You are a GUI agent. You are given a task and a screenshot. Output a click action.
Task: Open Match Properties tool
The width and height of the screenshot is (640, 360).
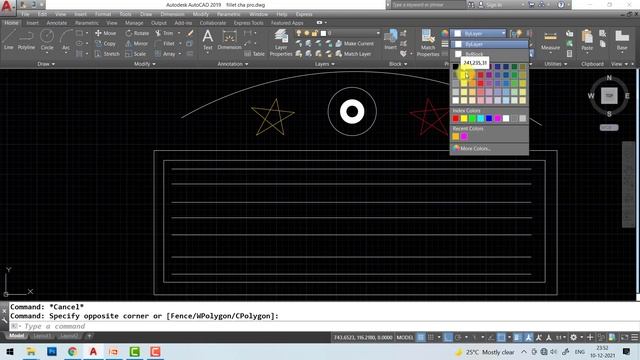point(428,42)
